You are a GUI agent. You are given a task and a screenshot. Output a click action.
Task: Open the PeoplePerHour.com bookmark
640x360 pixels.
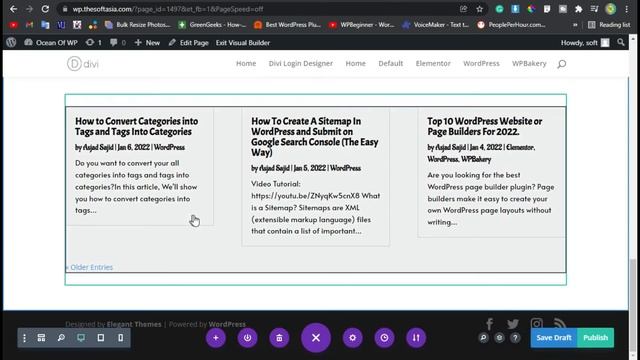click(511, 25)
